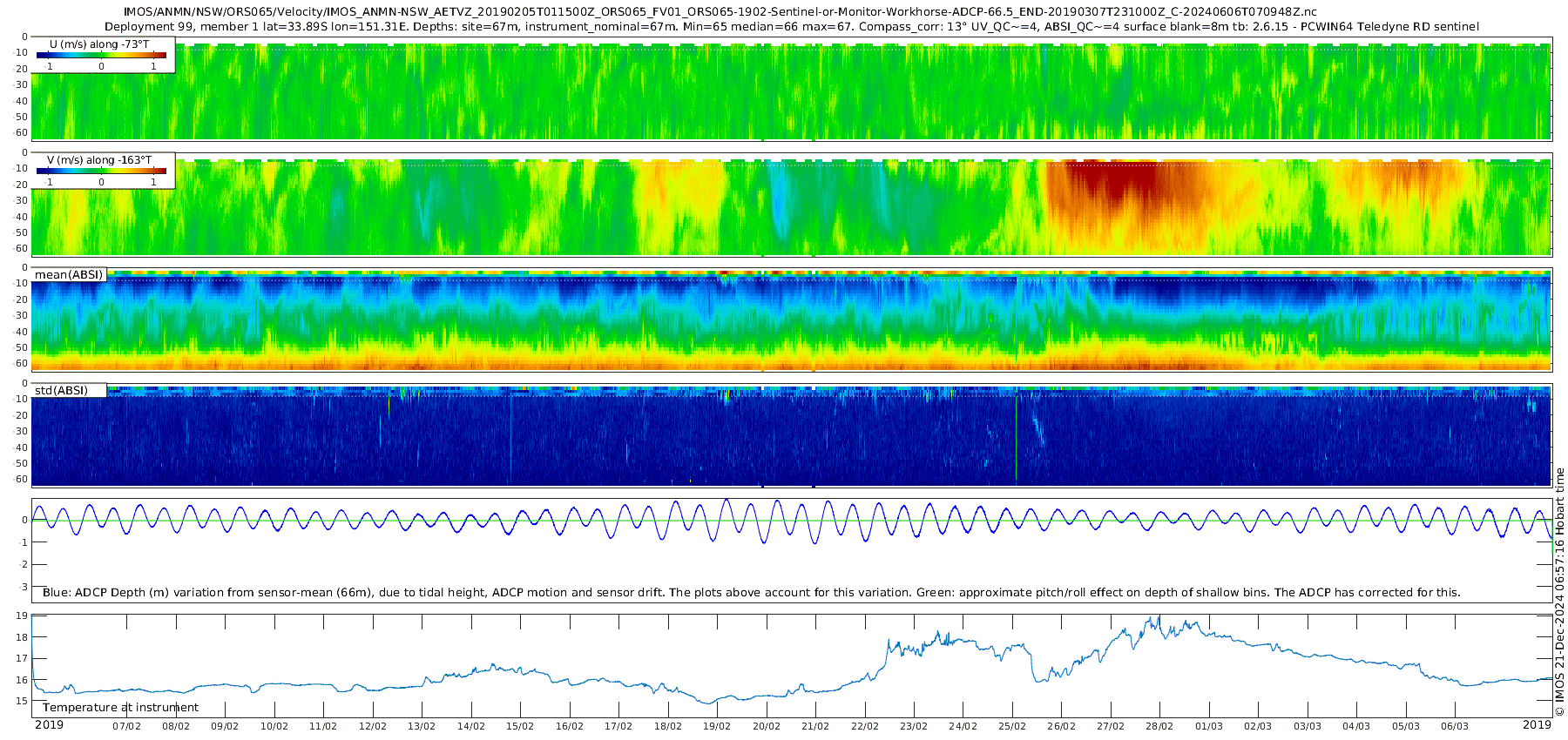Click the 03/03 date tick label
Image resolution: width=1568 pixels, height=740 pixels.
point(1308,726)
